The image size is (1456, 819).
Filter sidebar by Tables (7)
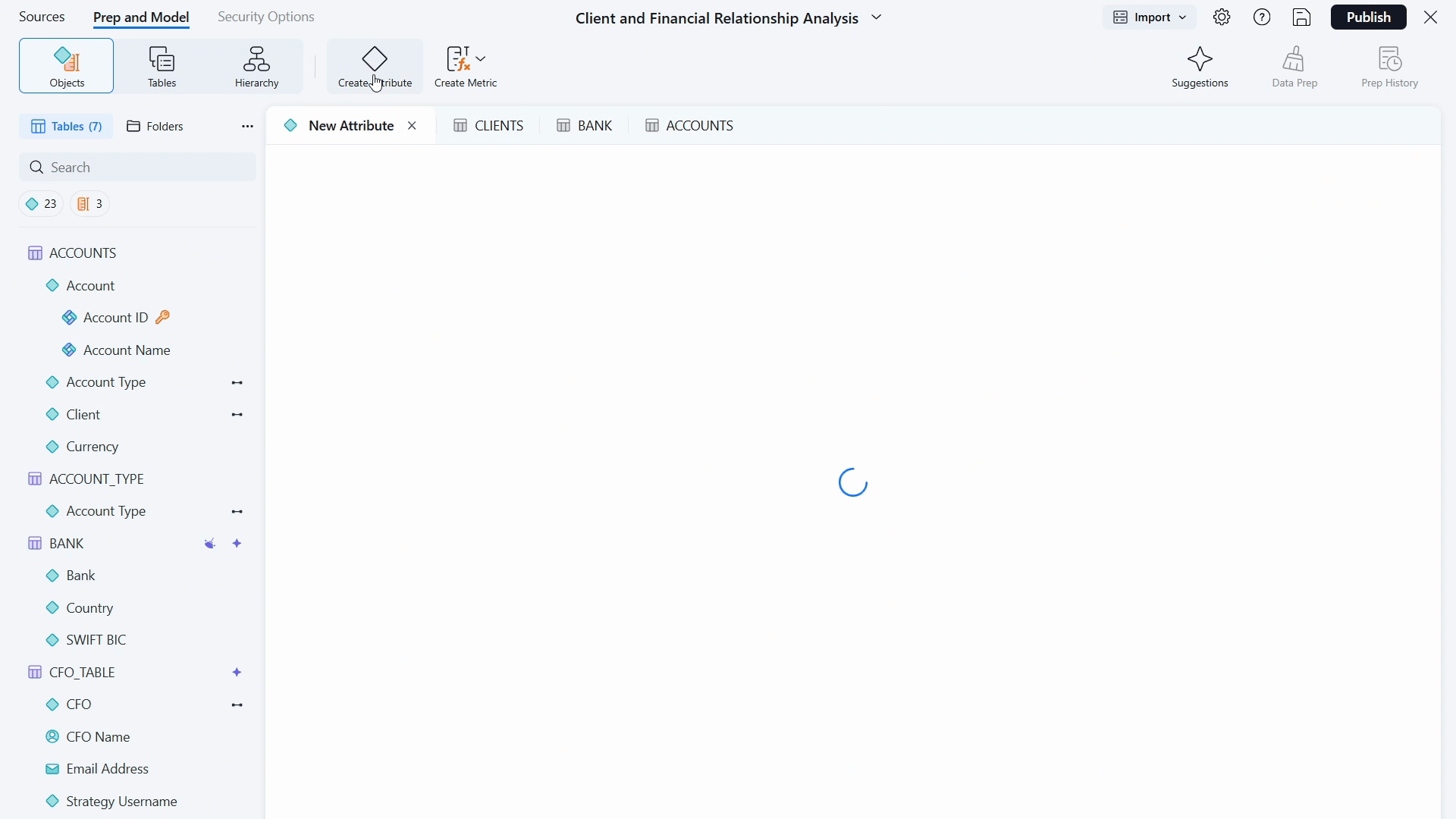coord(66,126)
